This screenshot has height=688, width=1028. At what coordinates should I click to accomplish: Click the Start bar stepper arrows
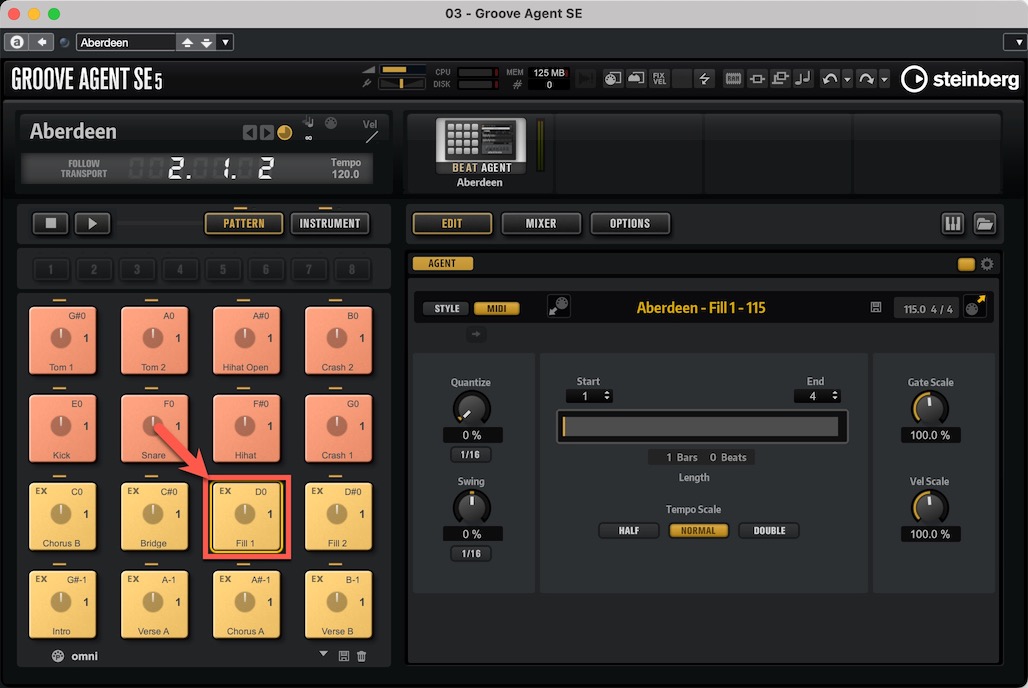pos(607,396)
